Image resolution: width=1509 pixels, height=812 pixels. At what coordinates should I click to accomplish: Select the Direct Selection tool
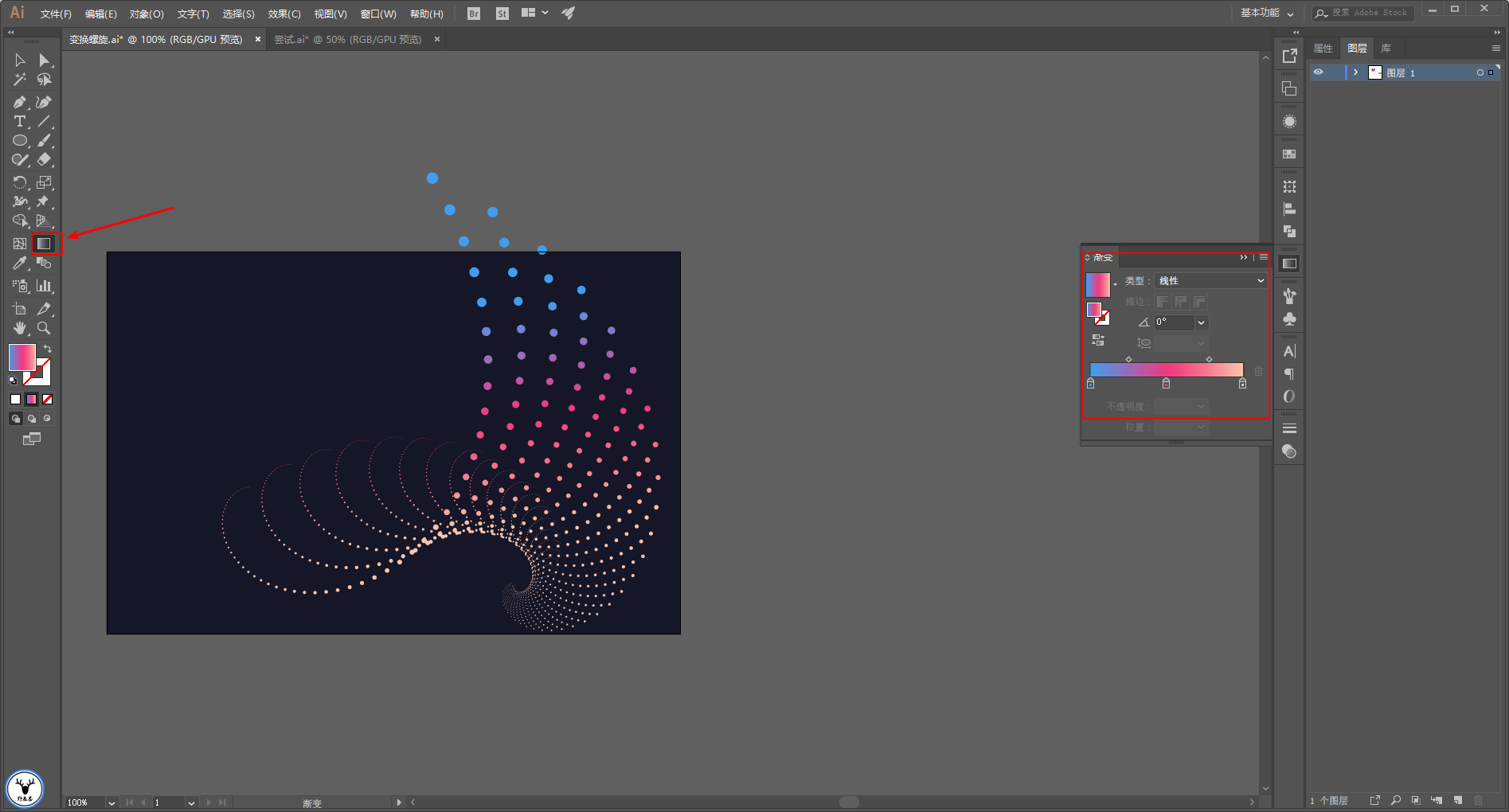[44, 61]
